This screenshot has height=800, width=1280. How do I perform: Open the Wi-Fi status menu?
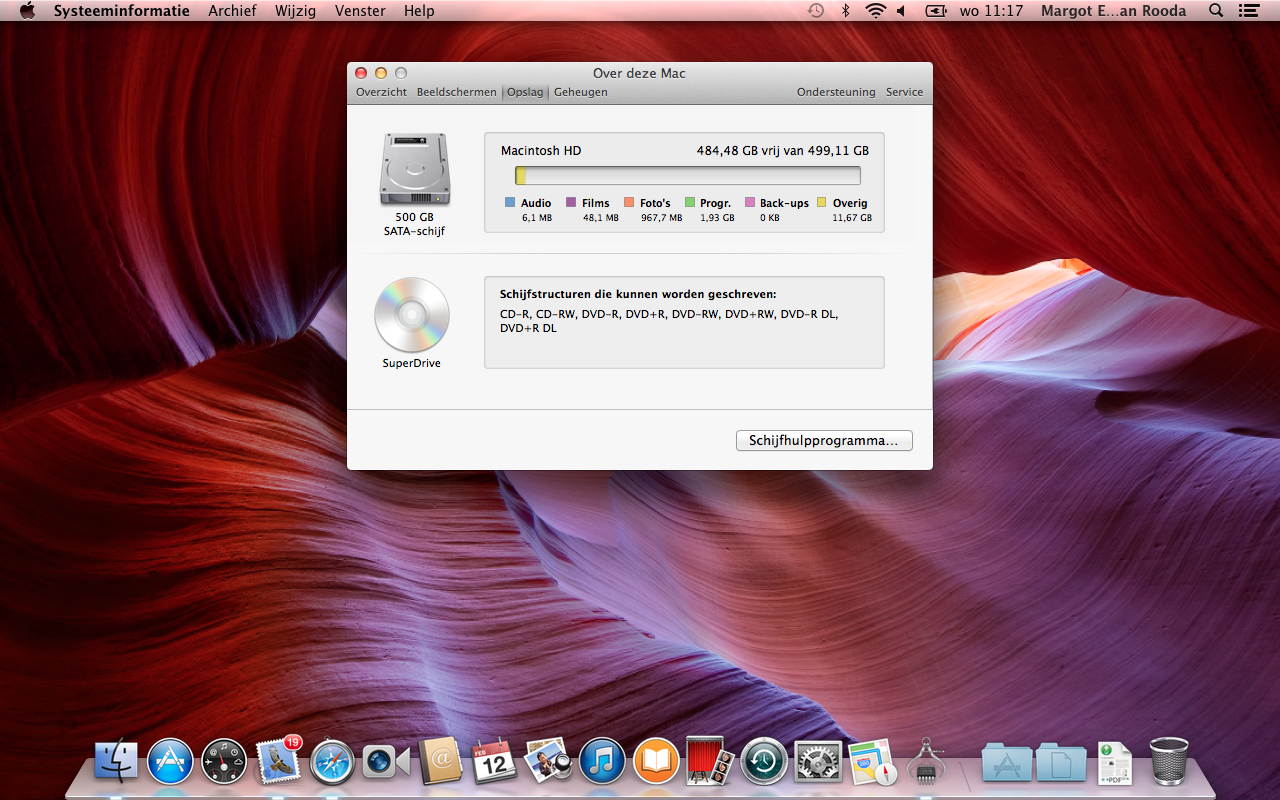pos(876,11)
